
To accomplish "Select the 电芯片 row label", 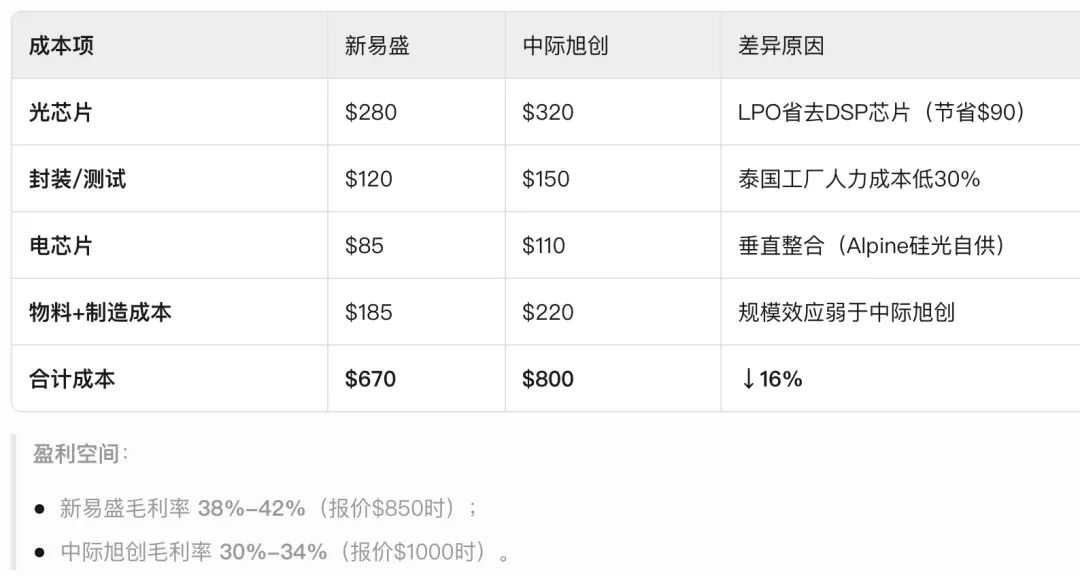I will point(61,246).
